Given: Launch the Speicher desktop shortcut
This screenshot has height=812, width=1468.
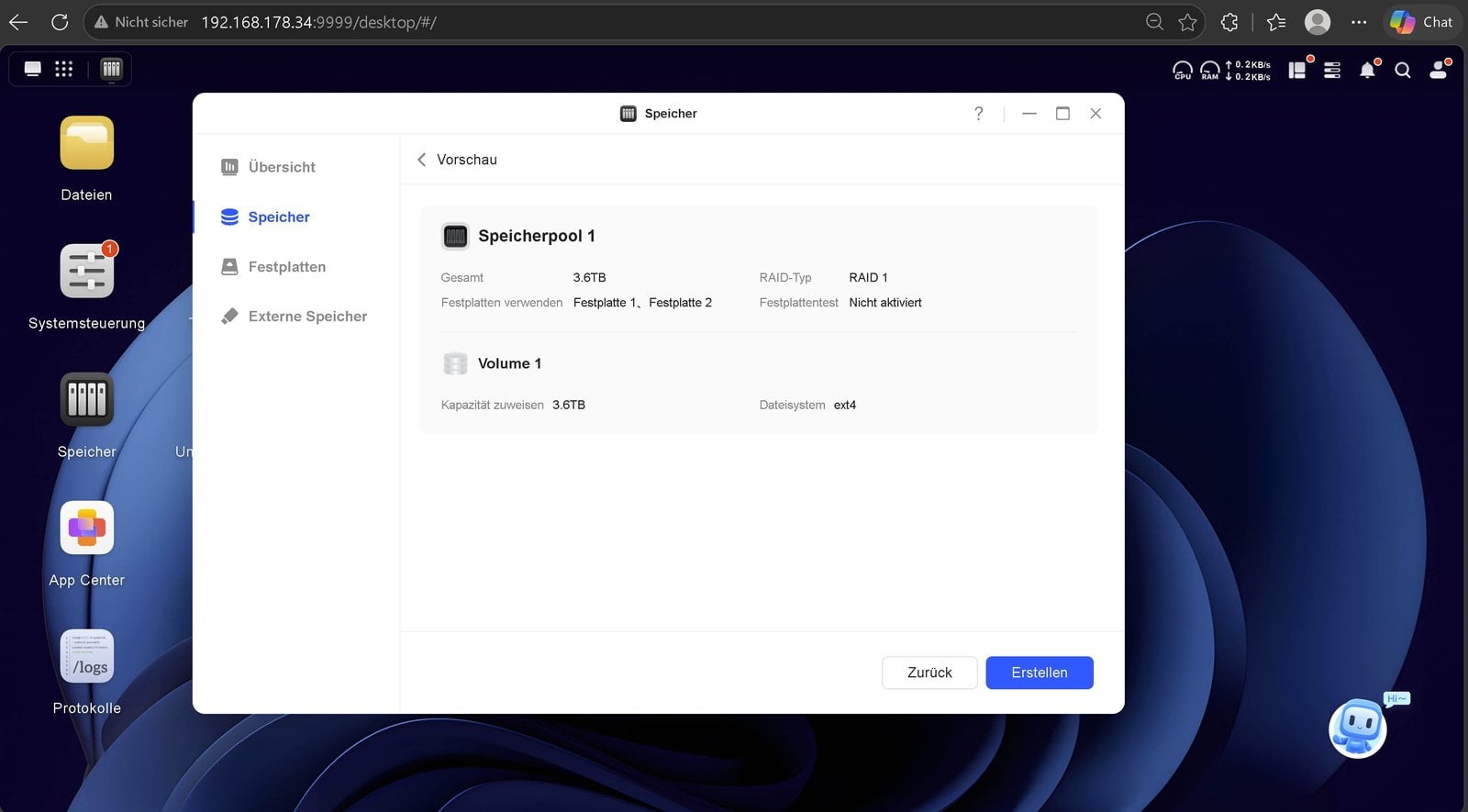Looking at the screenshot, I should pos(87,400).
